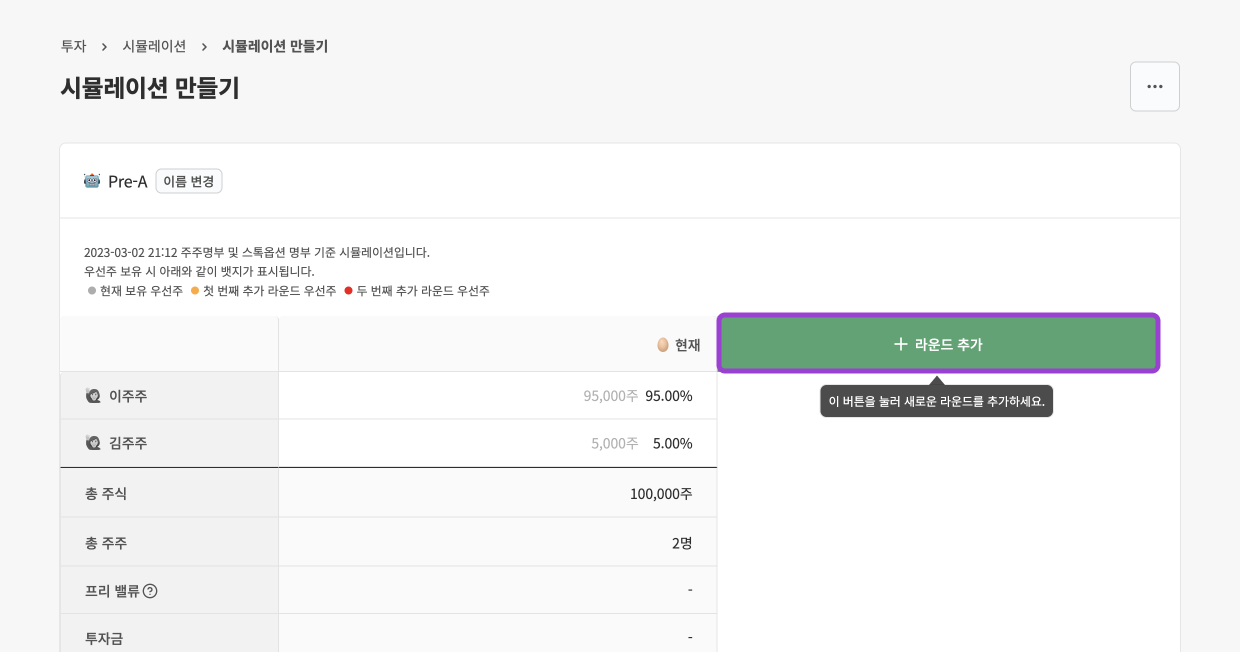Open the 프리 밸류 help tooltip icon

pos(150,591)
